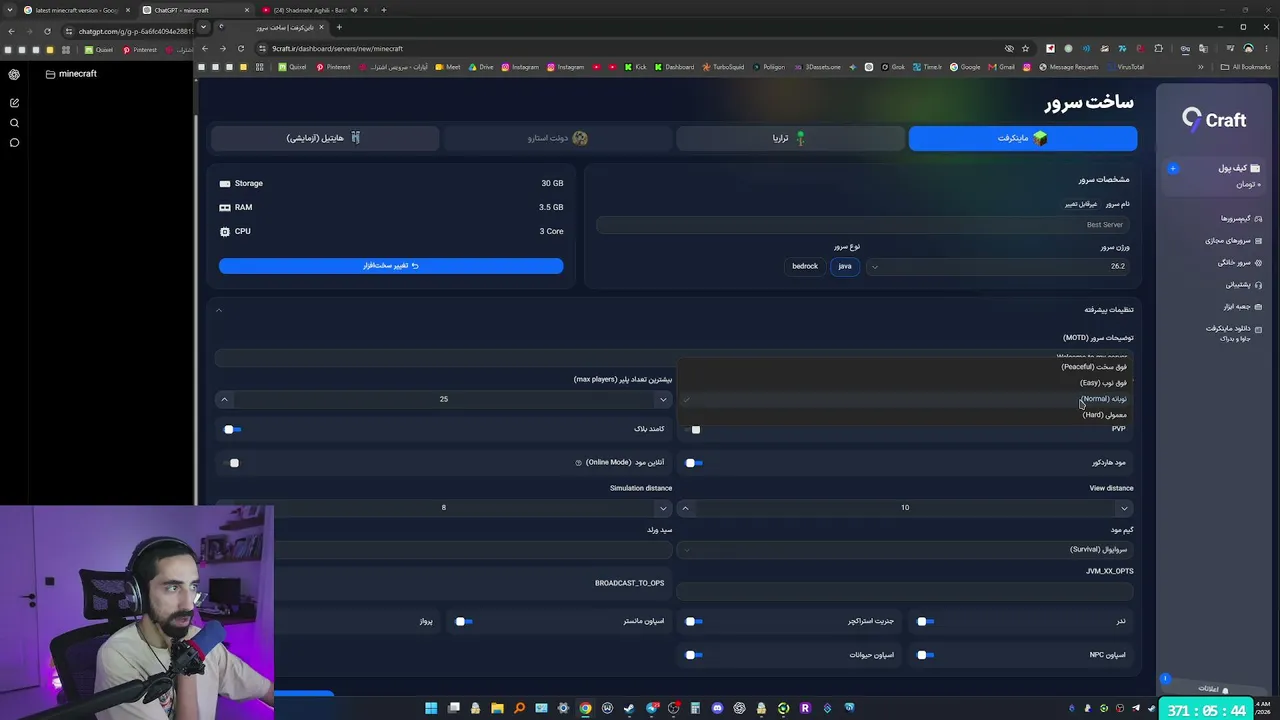This screenshot has height=720, width=1280.
Task: Reload the 9craft page
Action: click(241, 48)
